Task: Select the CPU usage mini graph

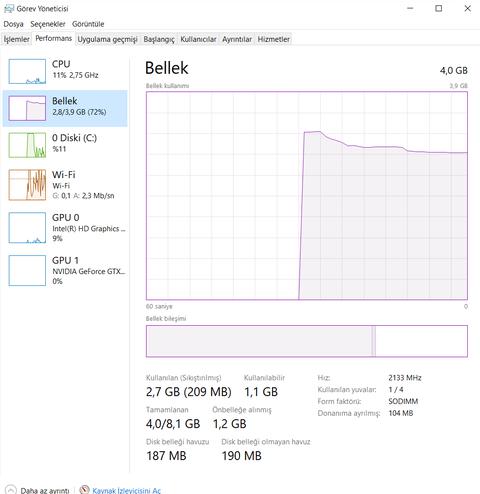Action: (x=27, y=71)
